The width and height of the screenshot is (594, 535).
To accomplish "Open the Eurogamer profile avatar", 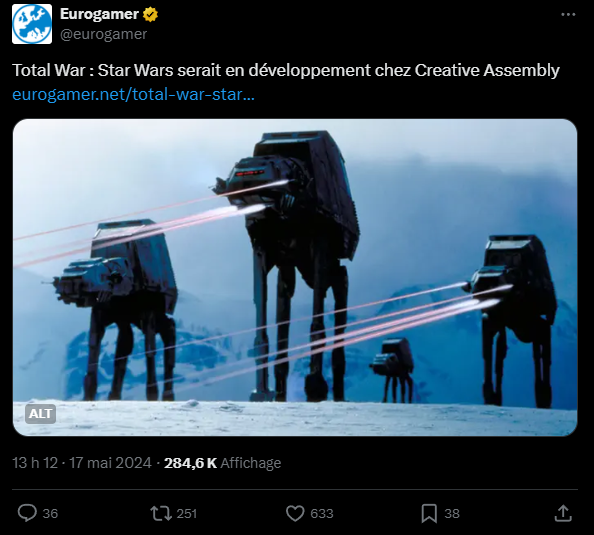I will [32, 24].
